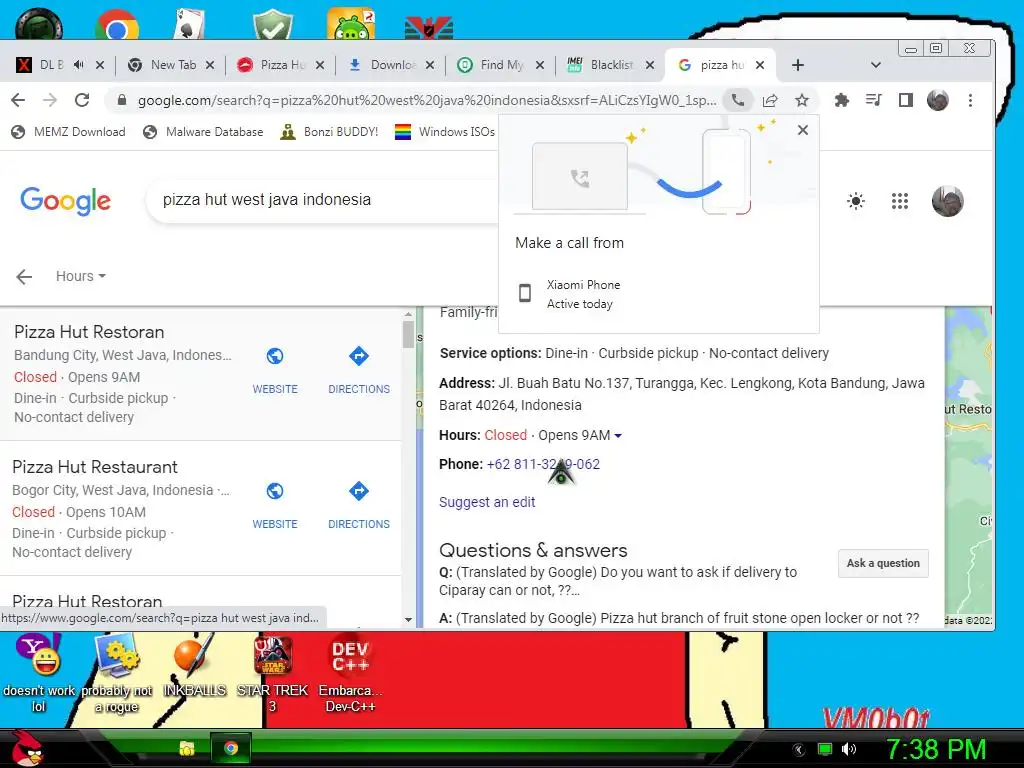Image resolution: width=1024 pixels, height=768 pixels.
Task: Go forward using the browser forward arrow
Action: [x=50, y=101]
